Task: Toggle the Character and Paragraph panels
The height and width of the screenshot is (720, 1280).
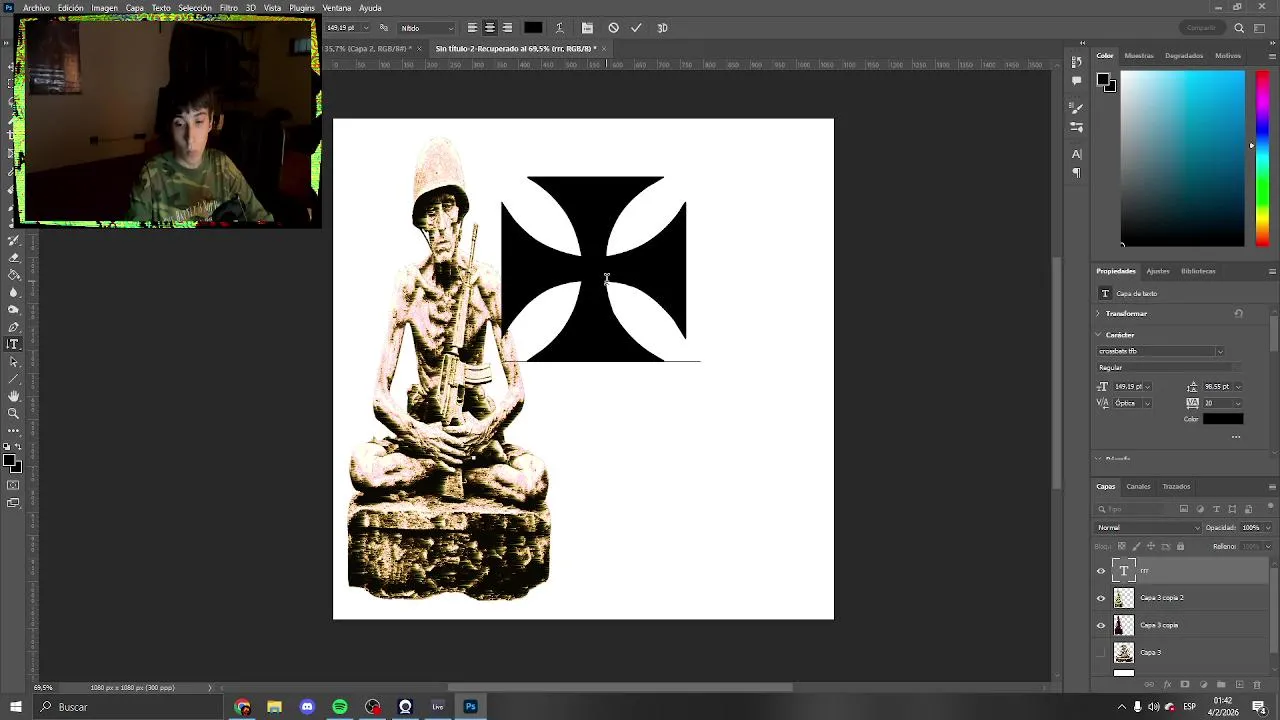Action: pyautogui.click(x=587, y=28)
